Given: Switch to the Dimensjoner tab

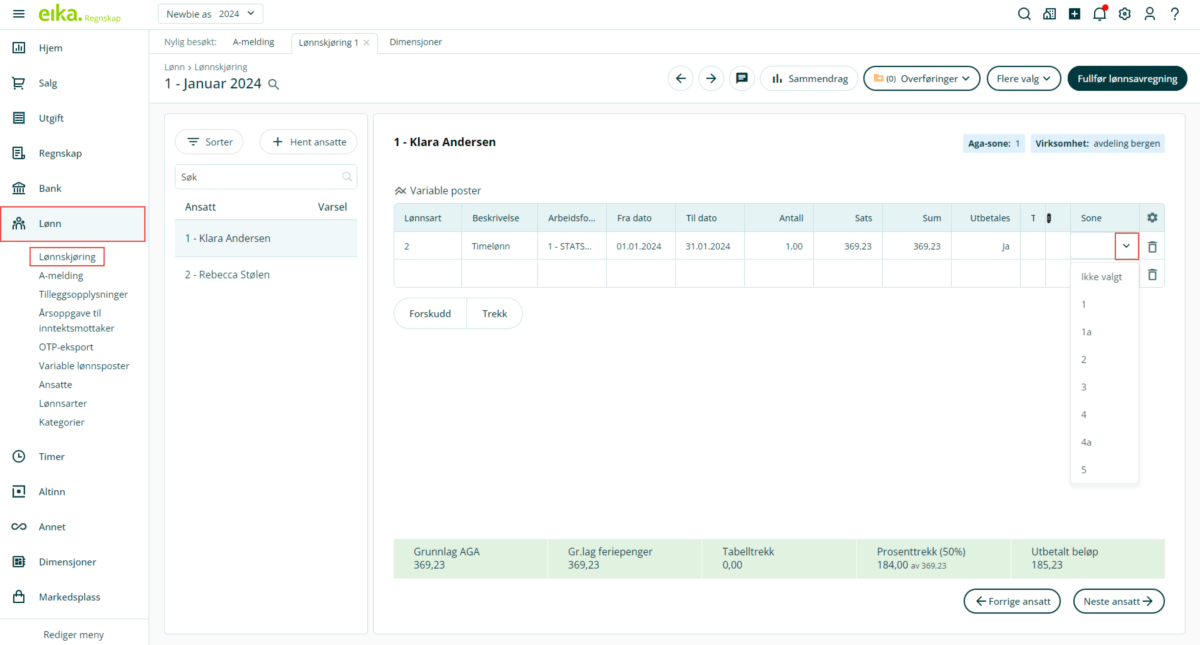Looking at the screenshot, I should [415, 42].
